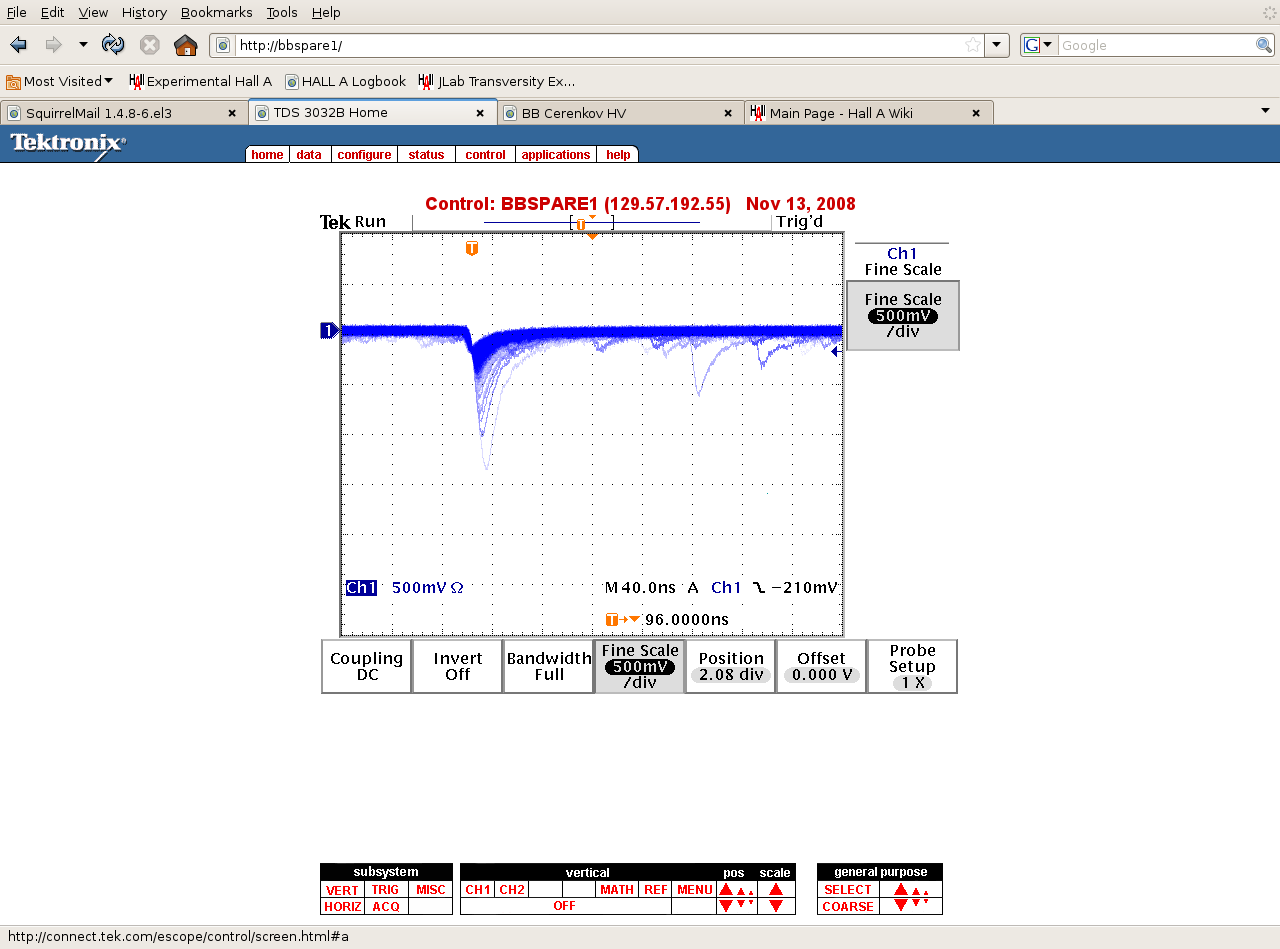1280x949 pixels.
Task: Decrease vertical scale with down arrow
Action: click(x=776, y=906)
